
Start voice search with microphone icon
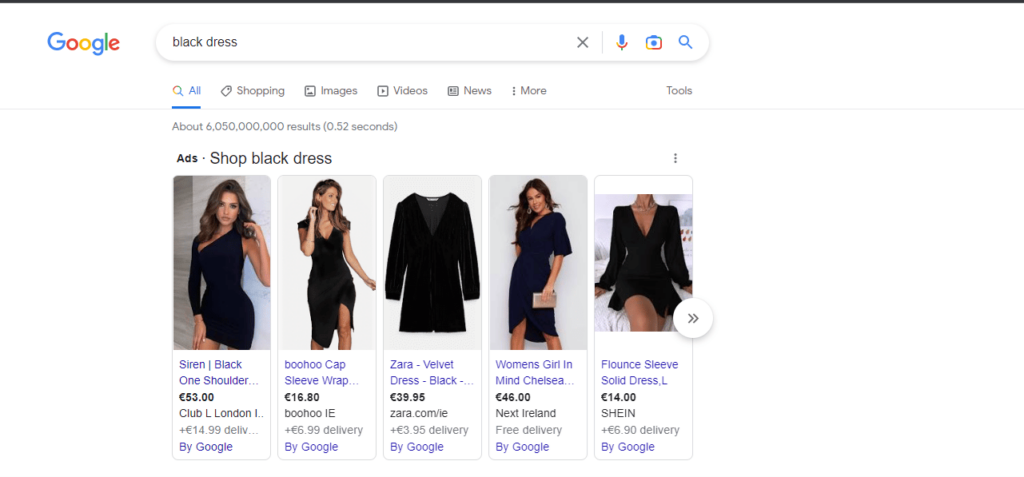click(x=622, y=42)
